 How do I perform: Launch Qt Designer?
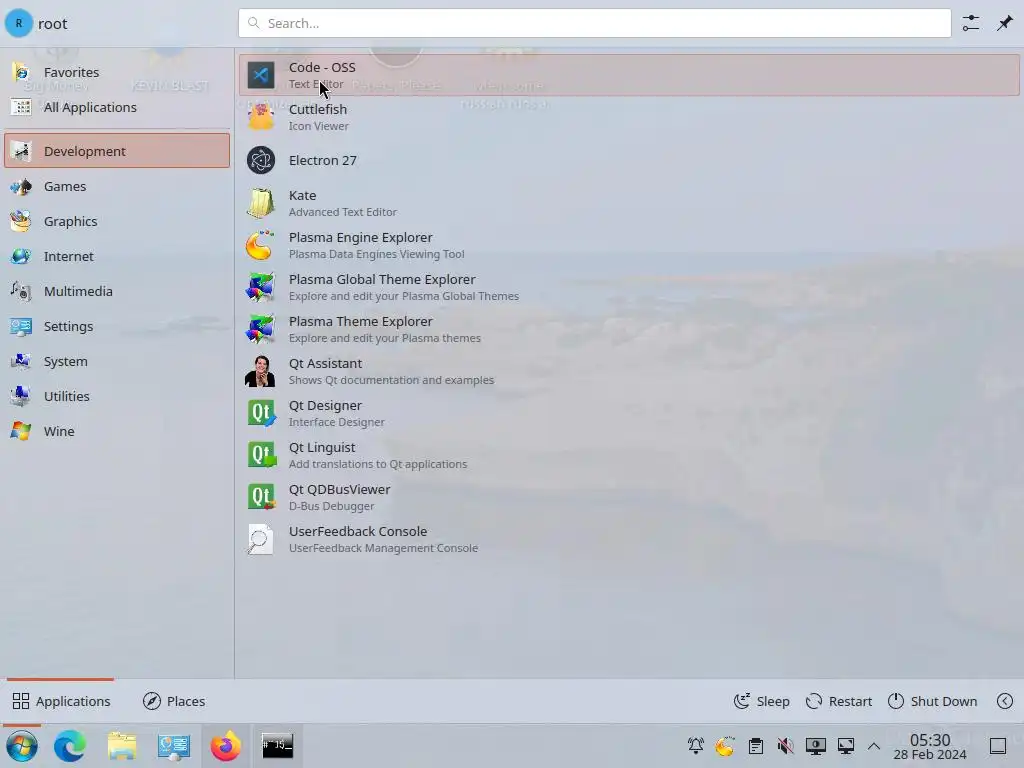coord(629,413)
